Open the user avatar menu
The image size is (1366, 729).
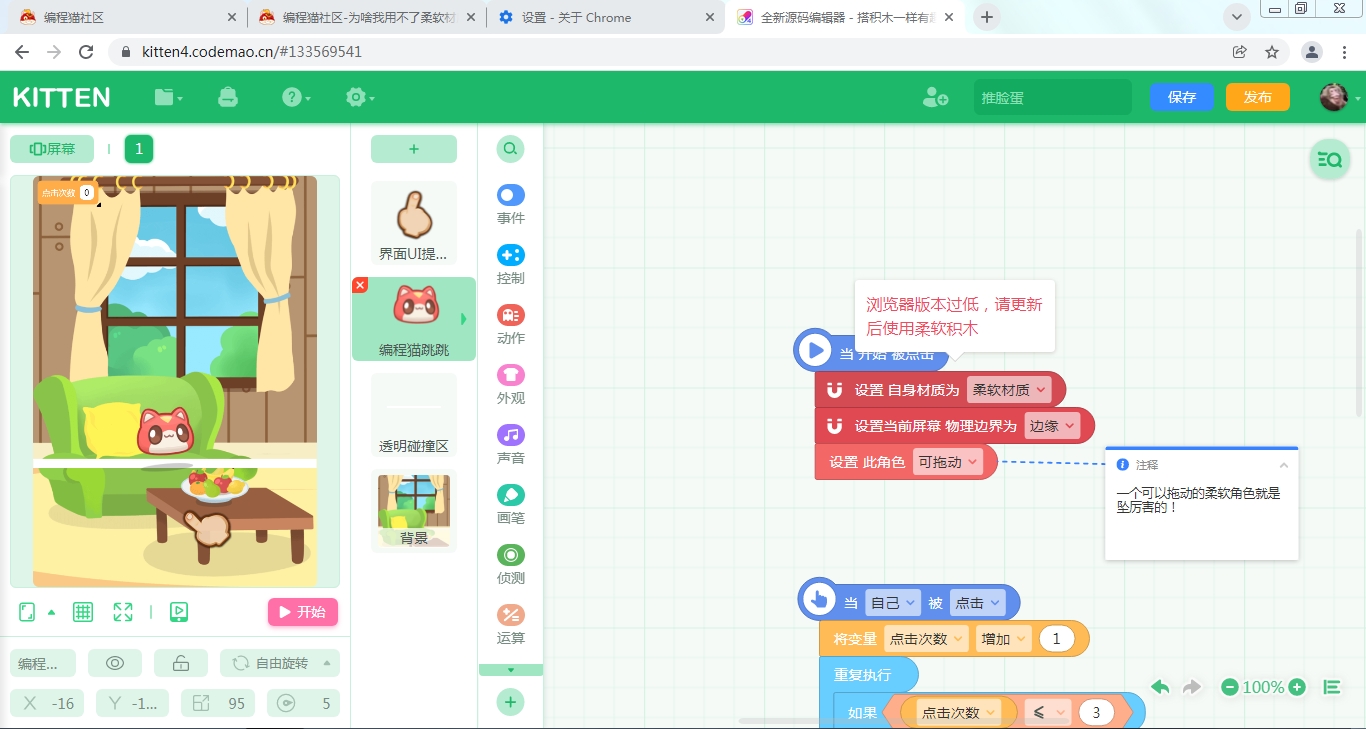coord(1339,97)
